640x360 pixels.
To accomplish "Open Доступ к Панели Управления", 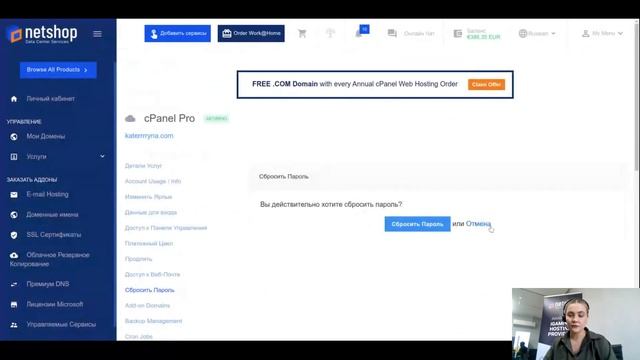I will tap(166, 228).
